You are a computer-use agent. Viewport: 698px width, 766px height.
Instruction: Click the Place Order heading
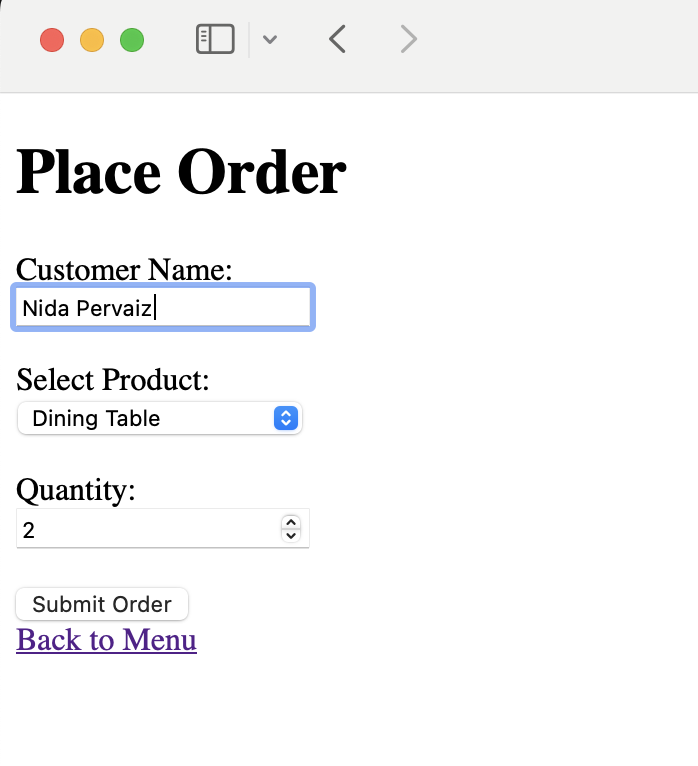181,172
